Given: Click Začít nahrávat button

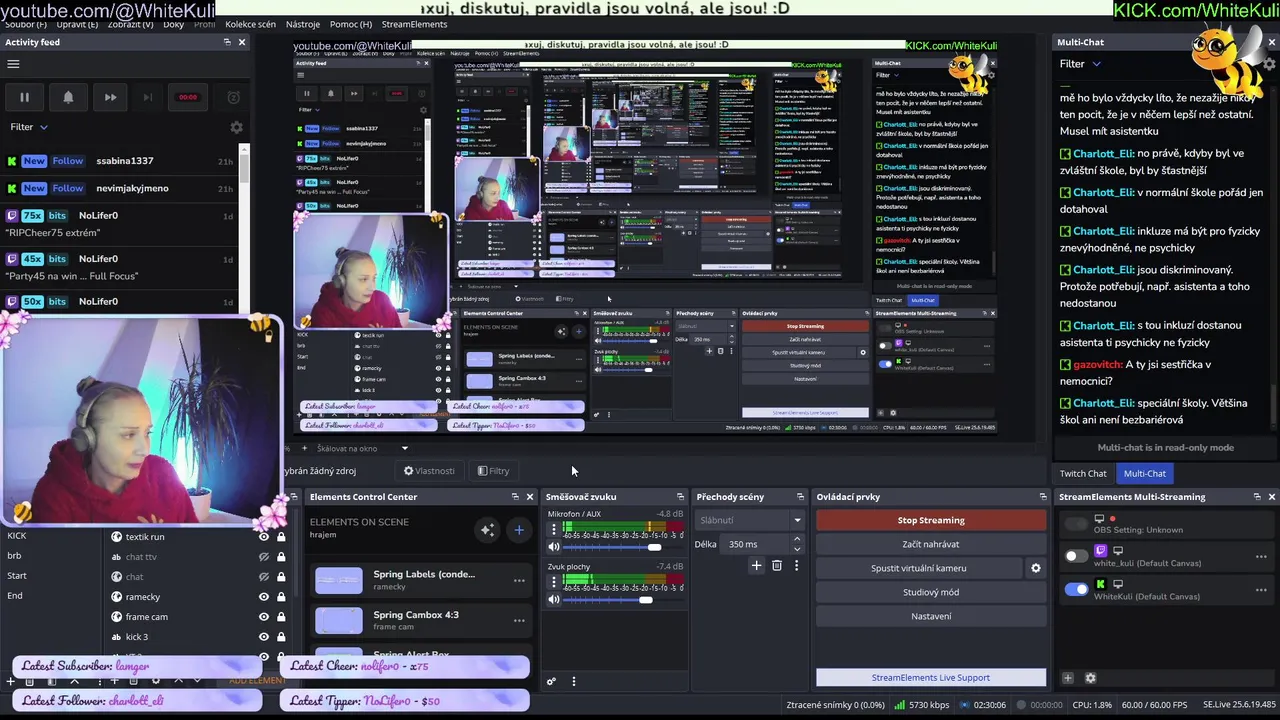Looking at the screenshot, I should tap(931, 544).
